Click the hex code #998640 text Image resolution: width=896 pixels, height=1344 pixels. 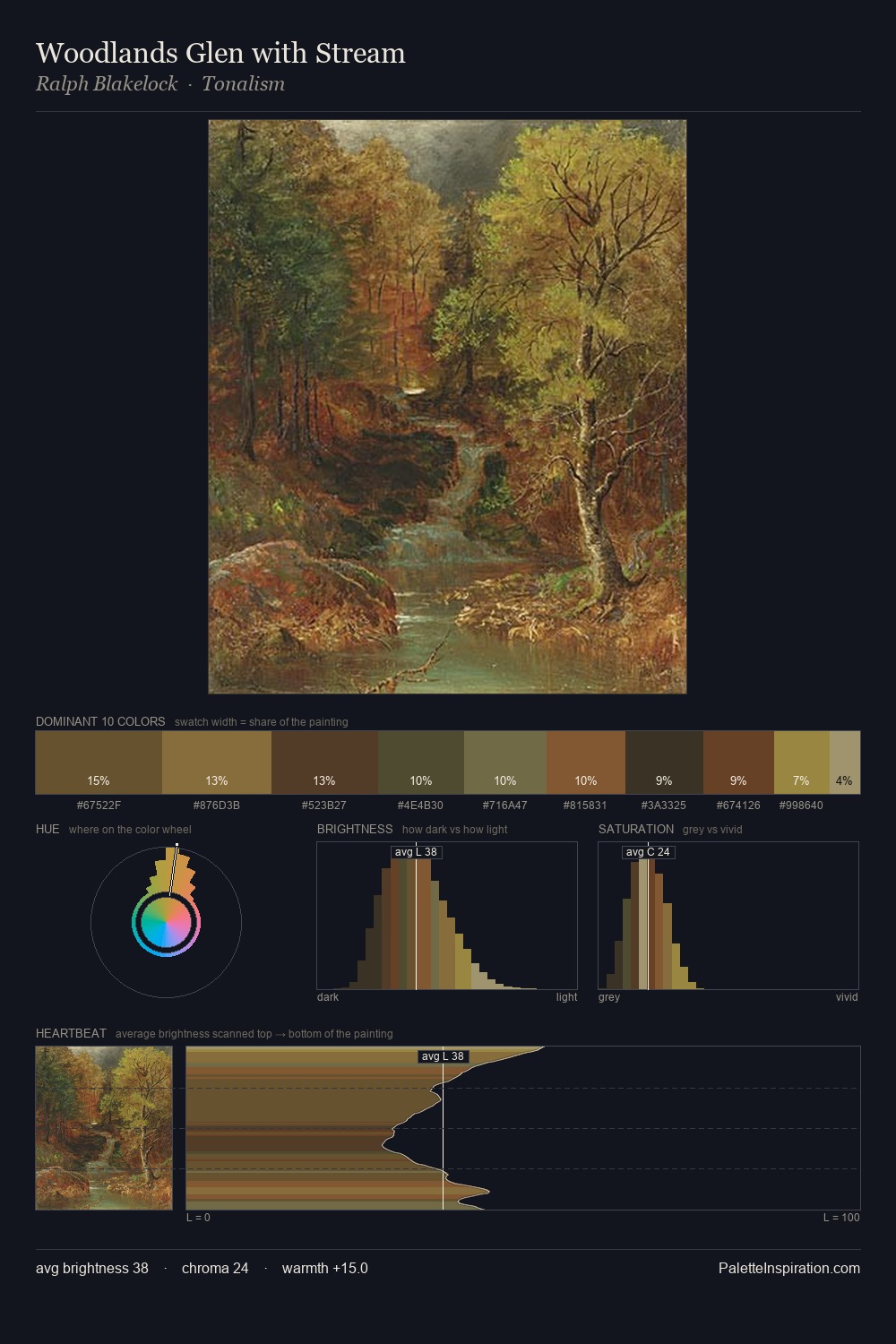point(801,805)
